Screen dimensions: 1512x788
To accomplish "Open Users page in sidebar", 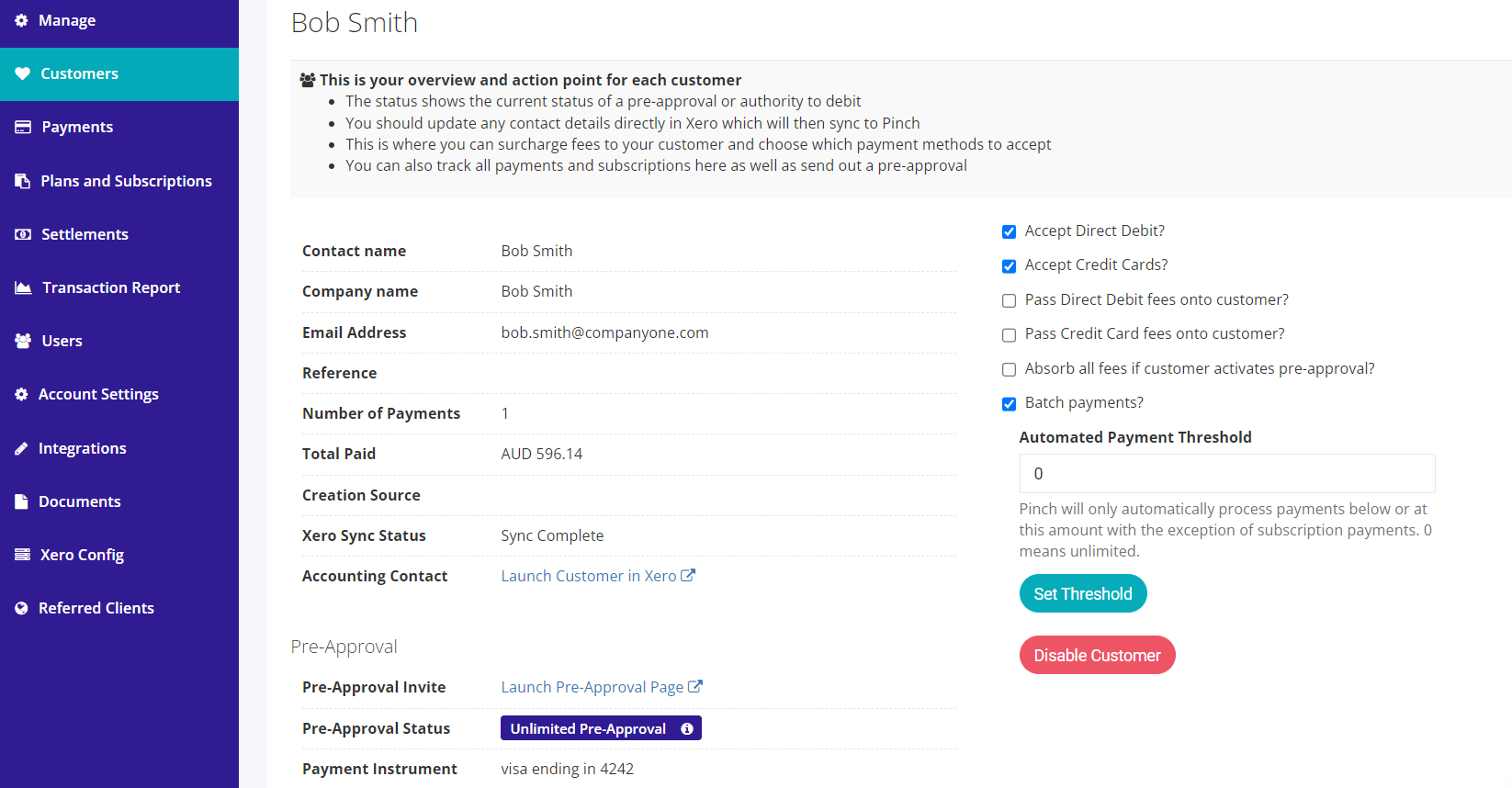I will pyautogui.click(x=119, y=341).
